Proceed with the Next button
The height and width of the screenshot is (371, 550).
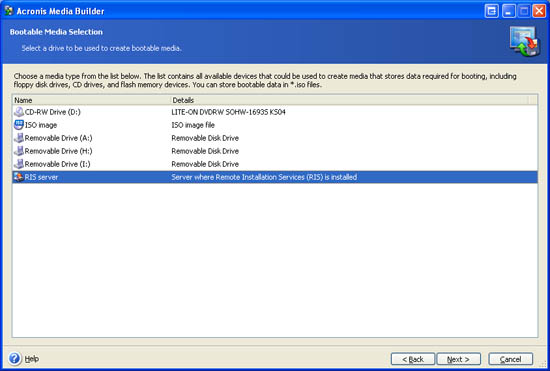[458, 359]
